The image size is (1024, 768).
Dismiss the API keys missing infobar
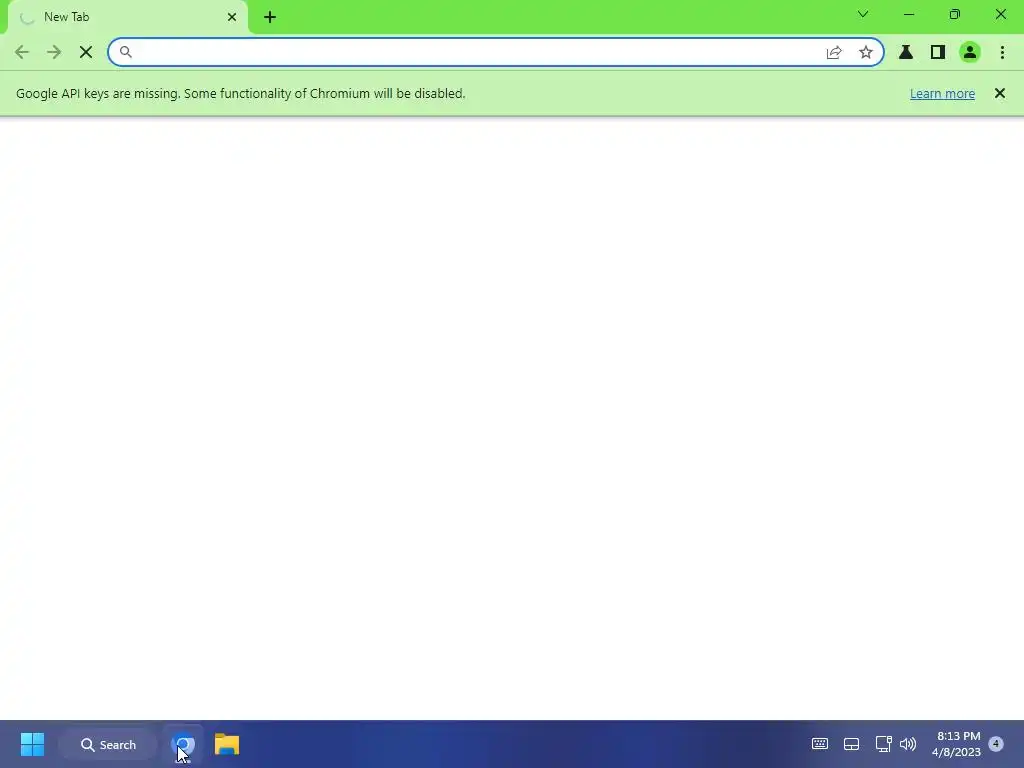coord(1000,93)
